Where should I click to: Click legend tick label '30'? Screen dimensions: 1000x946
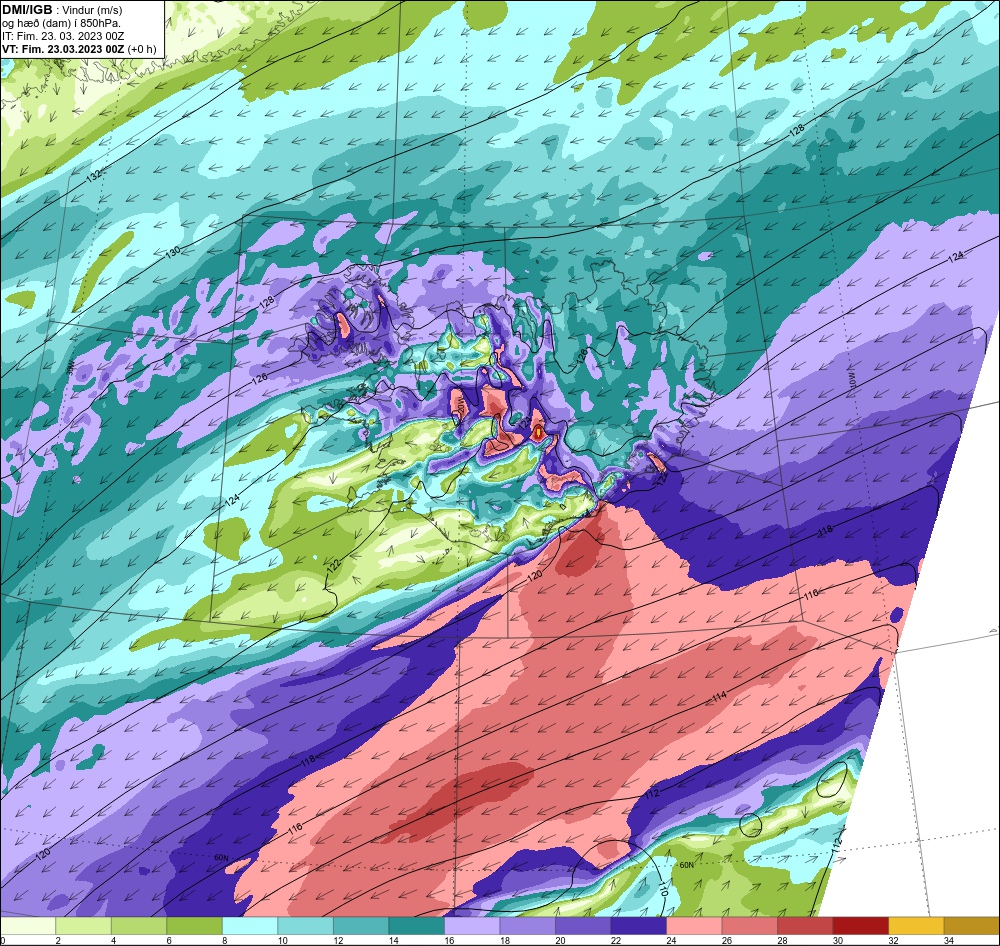pos(837,940)
